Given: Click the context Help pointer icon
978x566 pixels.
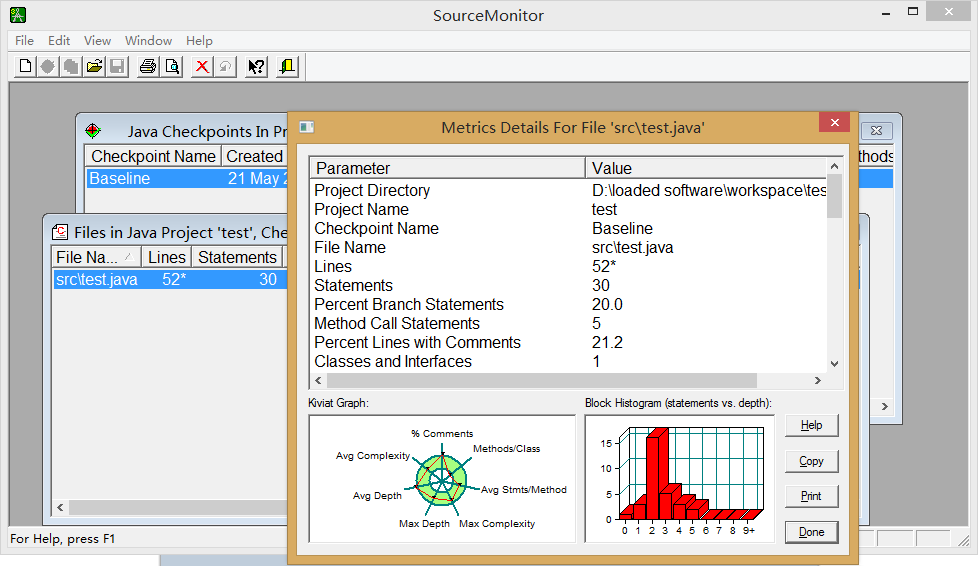Looking at the screenshot, I should pyautogui.click(x=256, y=66).
